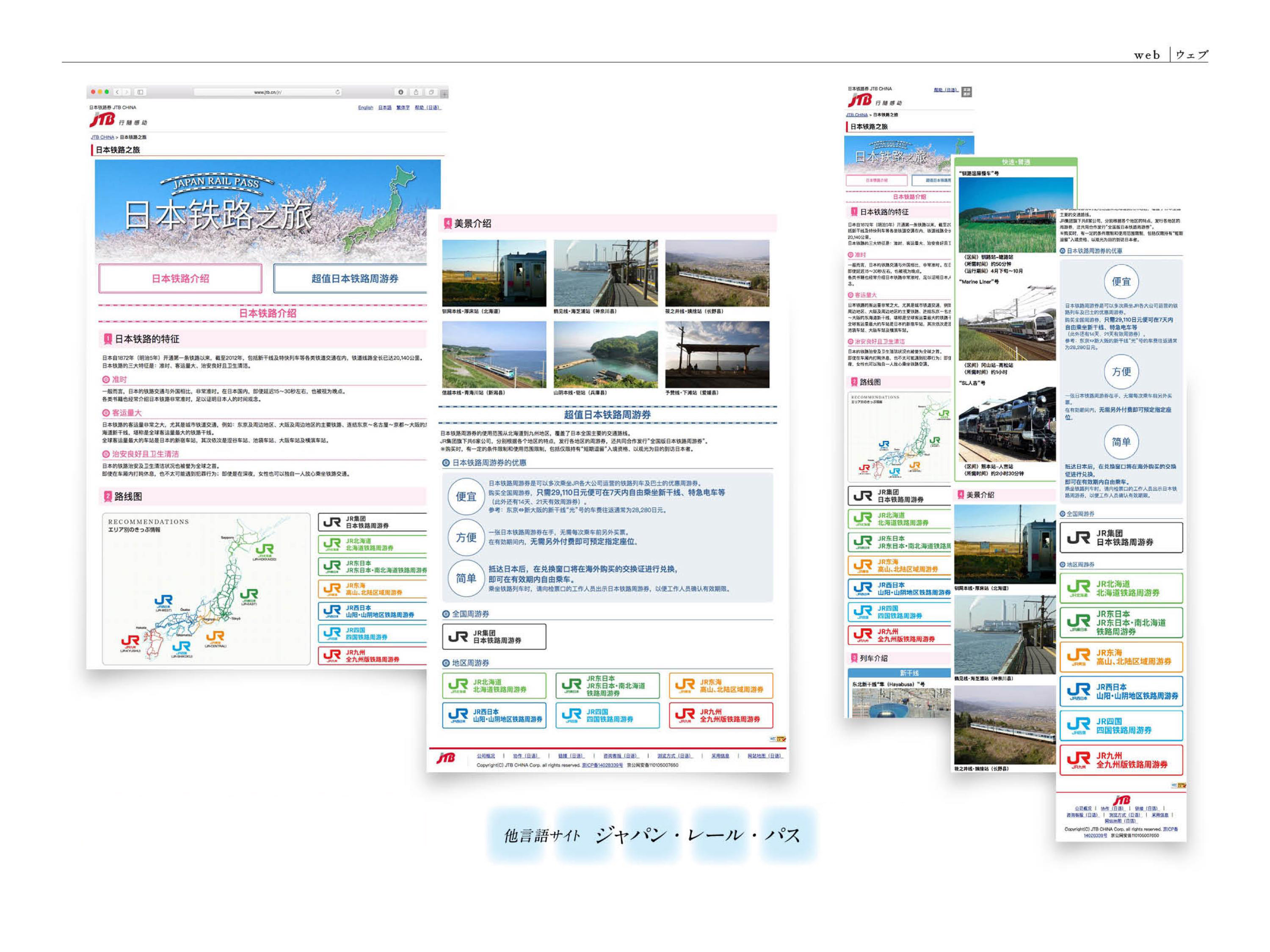Click the Safari share icon
This screenshot has height=952, width=1270.
coord(416,92)
